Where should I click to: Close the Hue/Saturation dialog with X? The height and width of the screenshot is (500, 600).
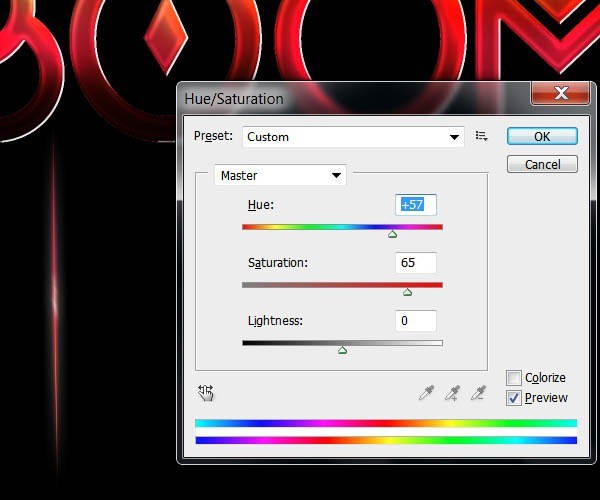[559, 94]
